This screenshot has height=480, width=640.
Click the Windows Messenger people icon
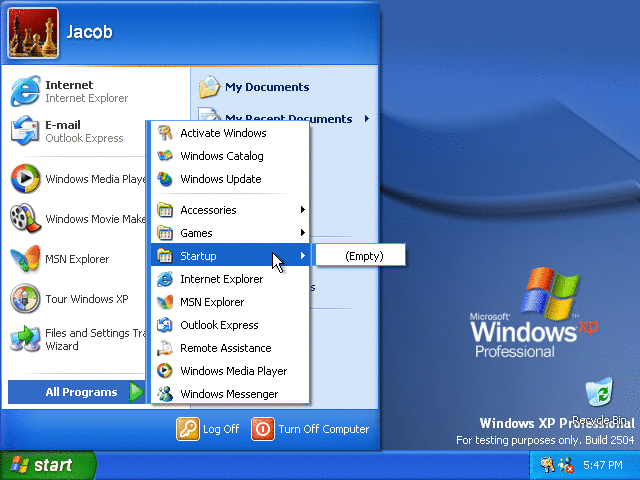165,393
